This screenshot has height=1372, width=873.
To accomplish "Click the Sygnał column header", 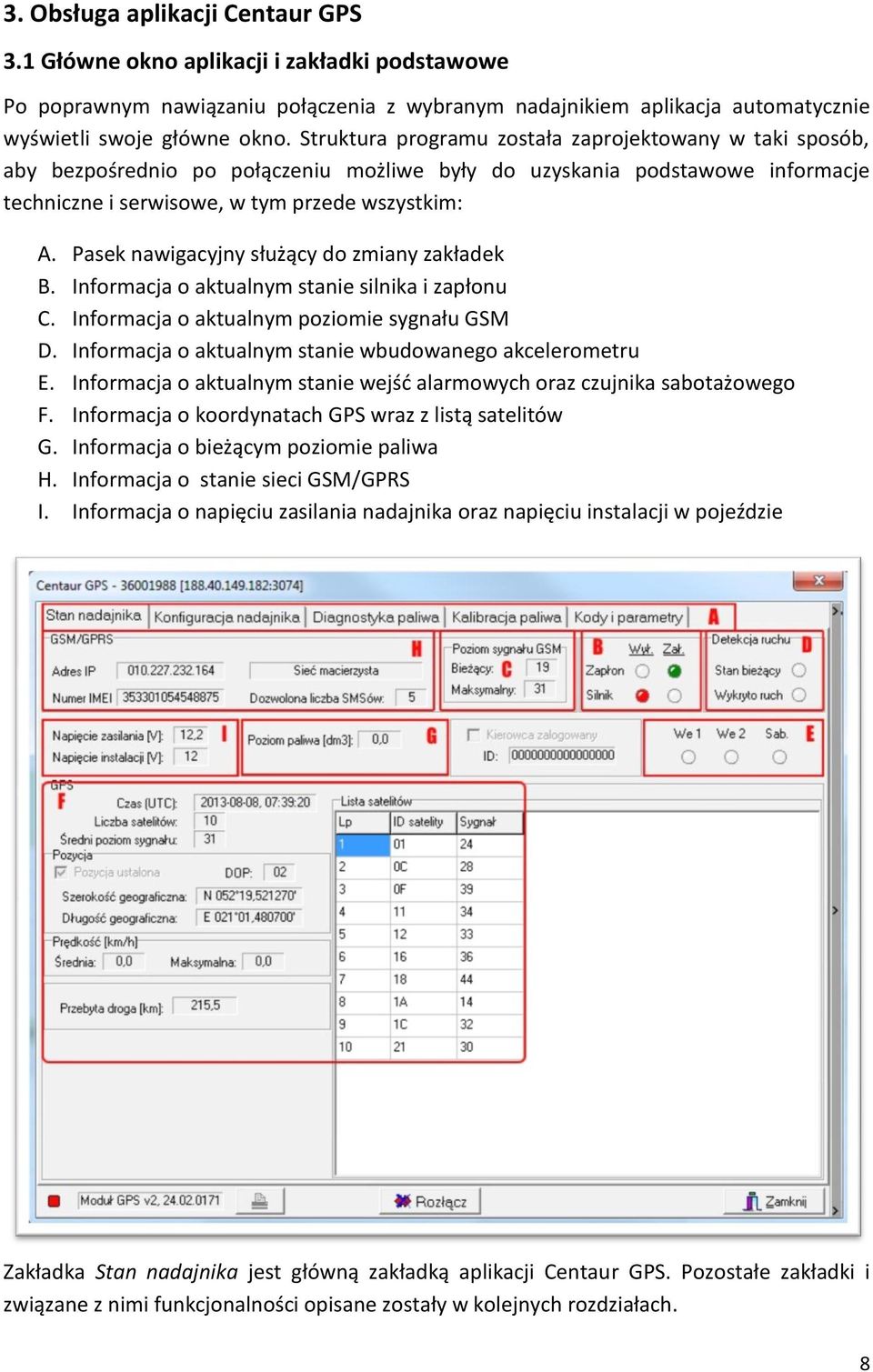I will point(489,822).
